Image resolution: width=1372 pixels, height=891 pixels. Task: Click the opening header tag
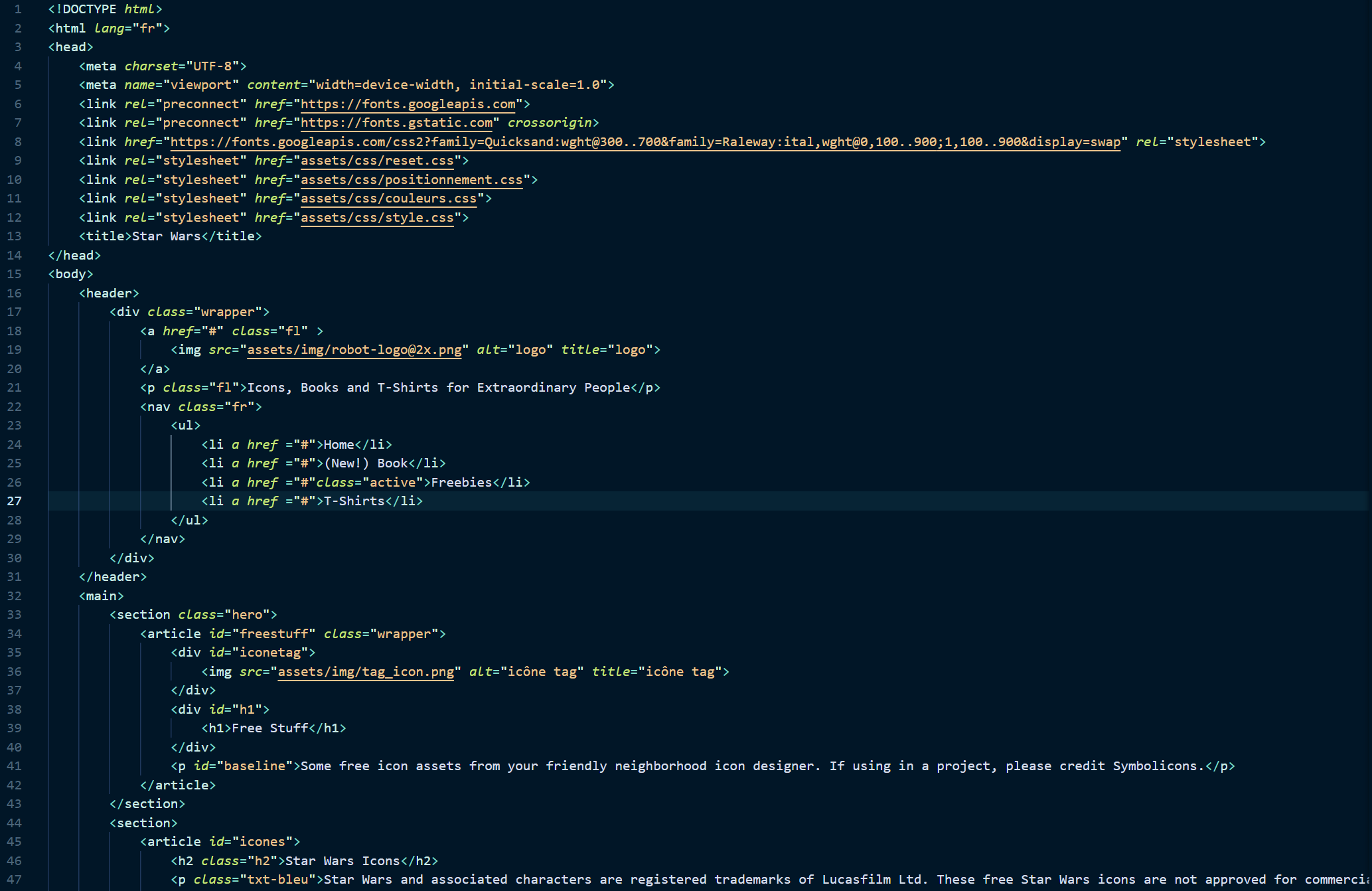[x=109, y=293]
